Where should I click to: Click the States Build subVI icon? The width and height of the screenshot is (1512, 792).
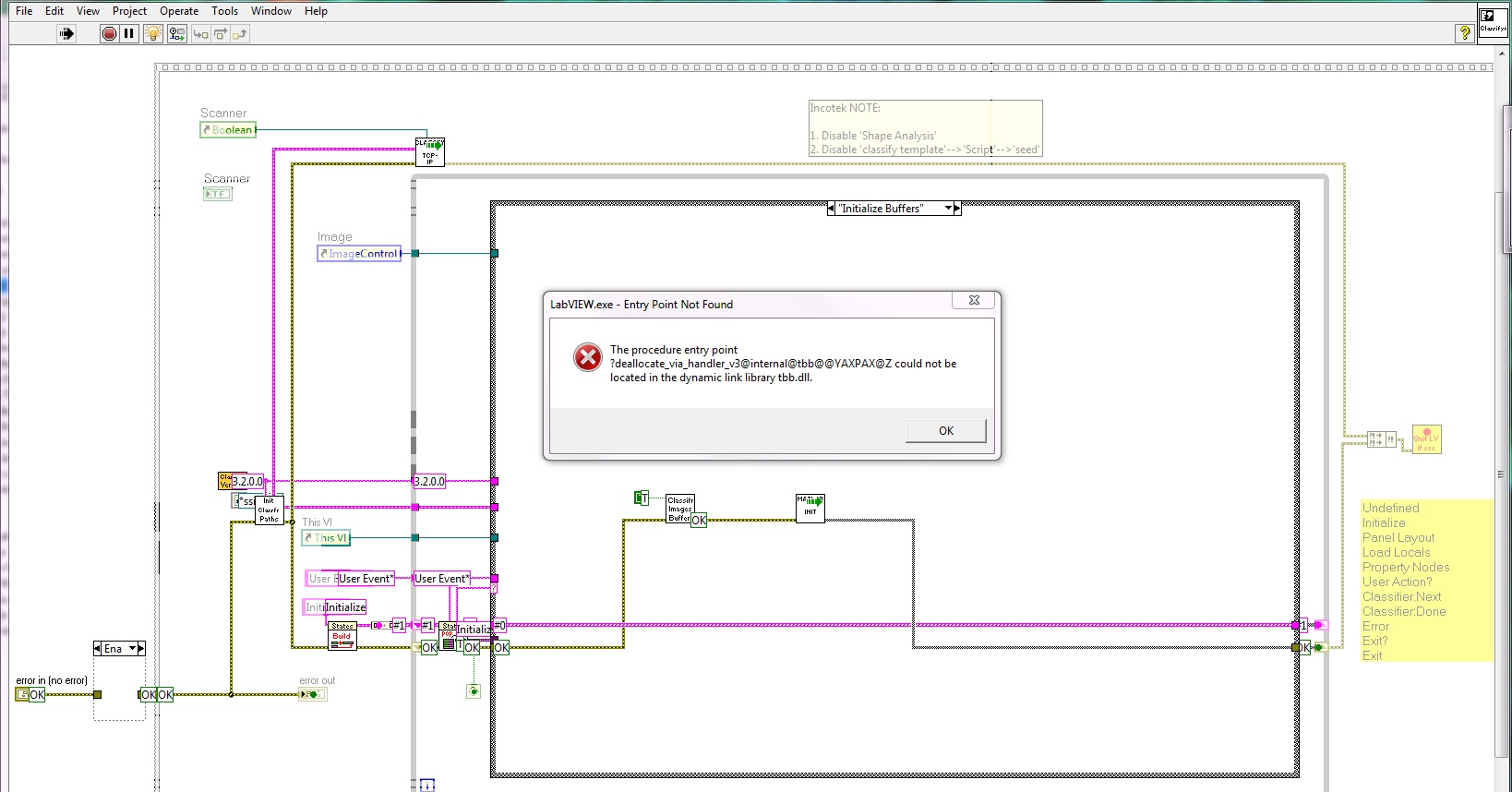coord(342,635)
